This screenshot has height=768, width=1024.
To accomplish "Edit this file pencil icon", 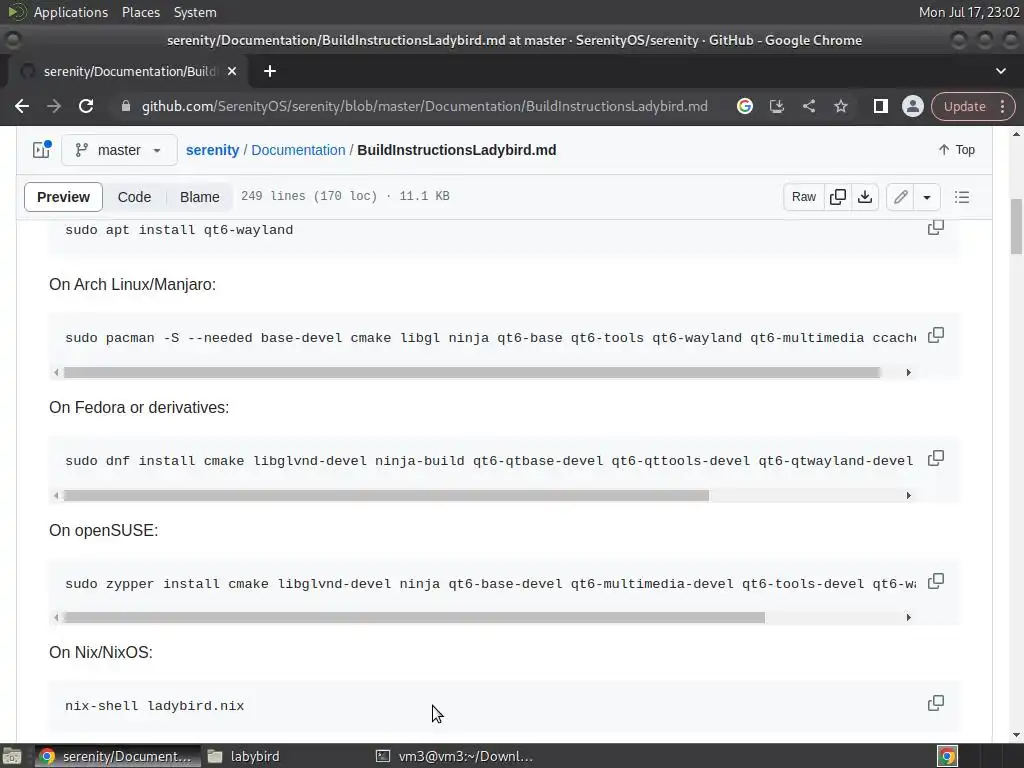I will 901,197.
